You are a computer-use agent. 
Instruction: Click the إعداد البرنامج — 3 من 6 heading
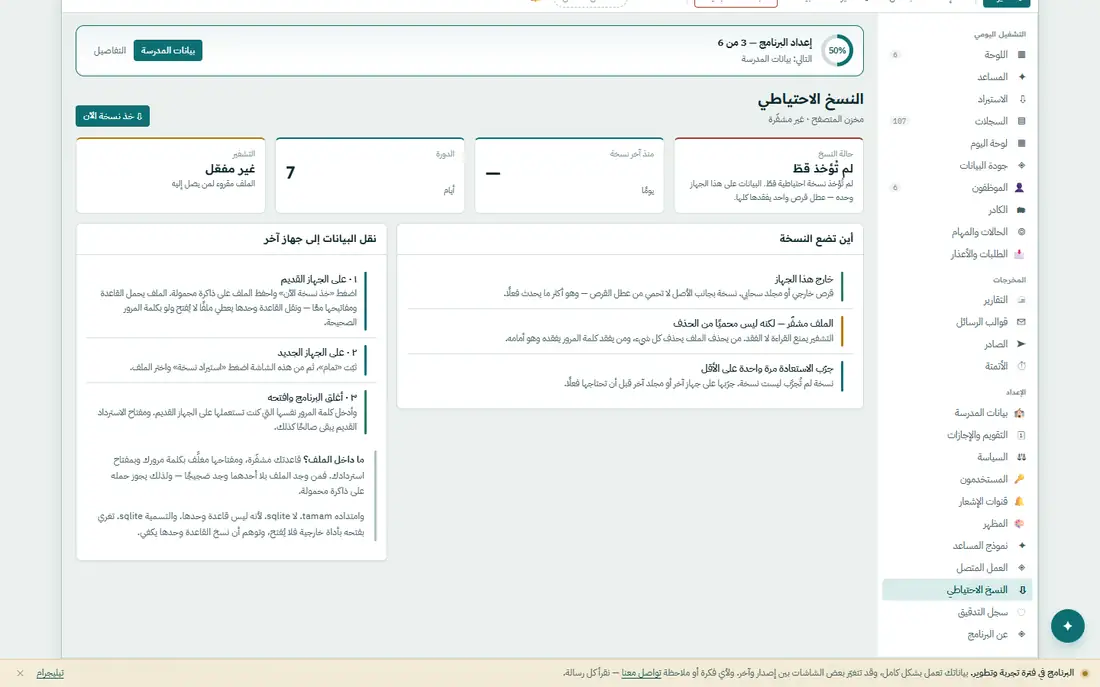pyautogui.click(x=764, y=43)
